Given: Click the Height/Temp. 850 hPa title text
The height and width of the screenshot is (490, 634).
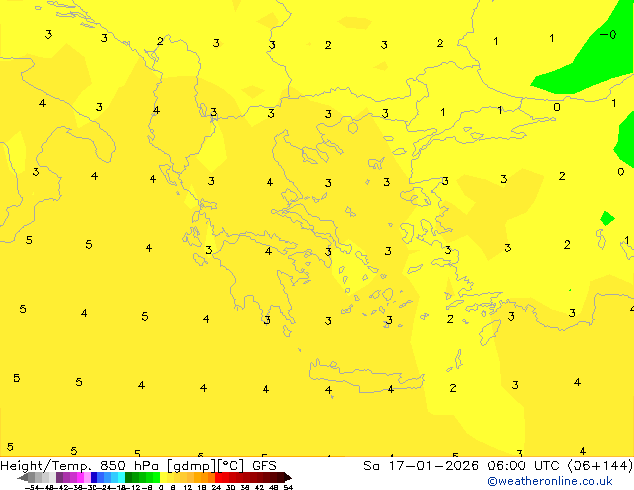Looking at the screenshot, I should click(79, 465).
